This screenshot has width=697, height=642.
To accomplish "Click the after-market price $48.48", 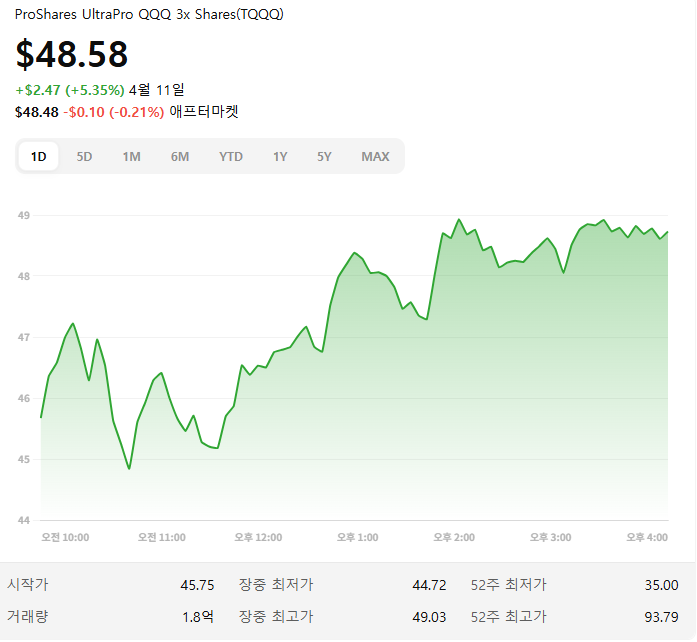I will pos(36,112).
